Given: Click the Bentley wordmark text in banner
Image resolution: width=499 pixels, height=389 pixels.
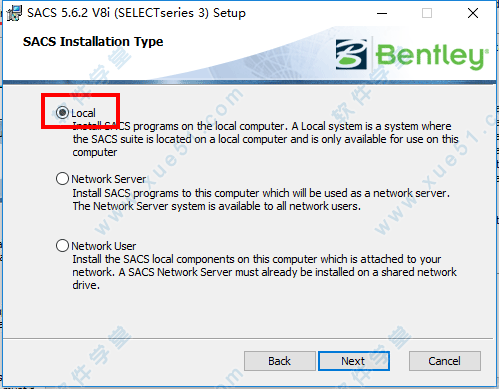Looking at the screenshot, I should click(x=432, y=56).
